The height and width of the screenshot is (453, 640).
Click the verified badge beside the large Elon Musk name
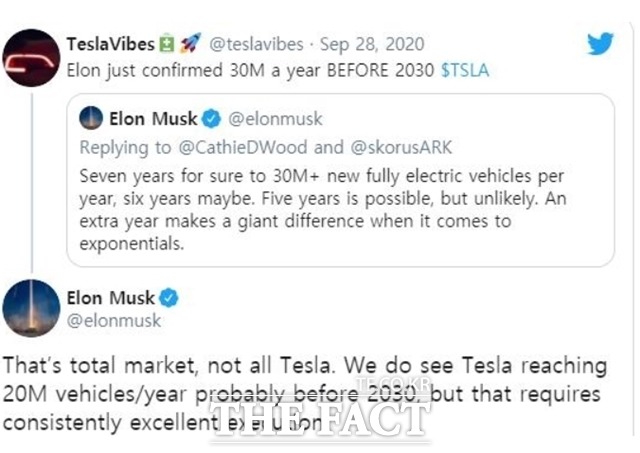(x=170, y=297)
